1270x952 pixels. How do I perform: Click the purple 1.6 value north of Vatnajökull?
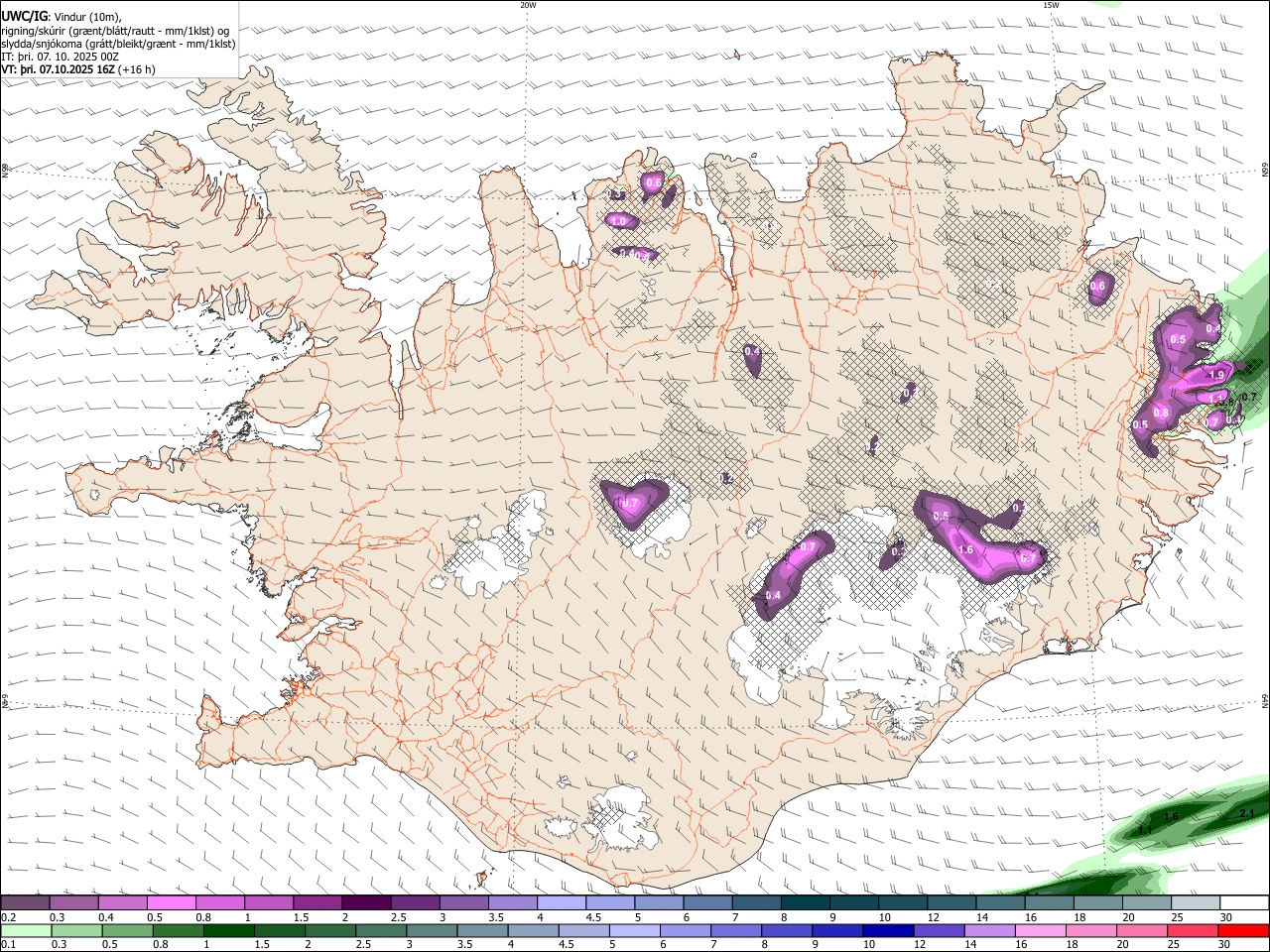point(965,549)
